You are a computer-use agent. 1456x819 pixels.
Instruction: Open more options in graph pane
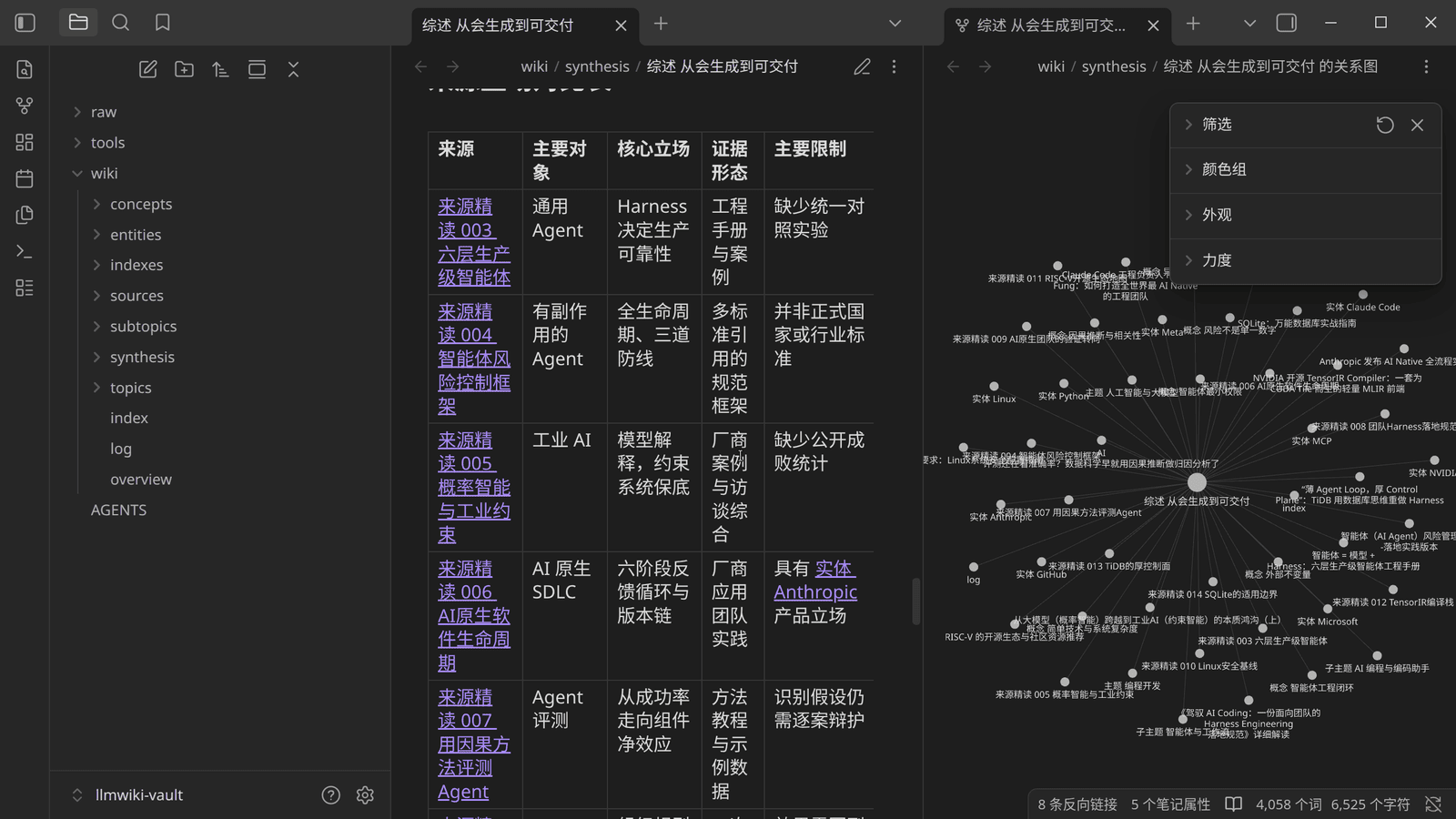1426,66
